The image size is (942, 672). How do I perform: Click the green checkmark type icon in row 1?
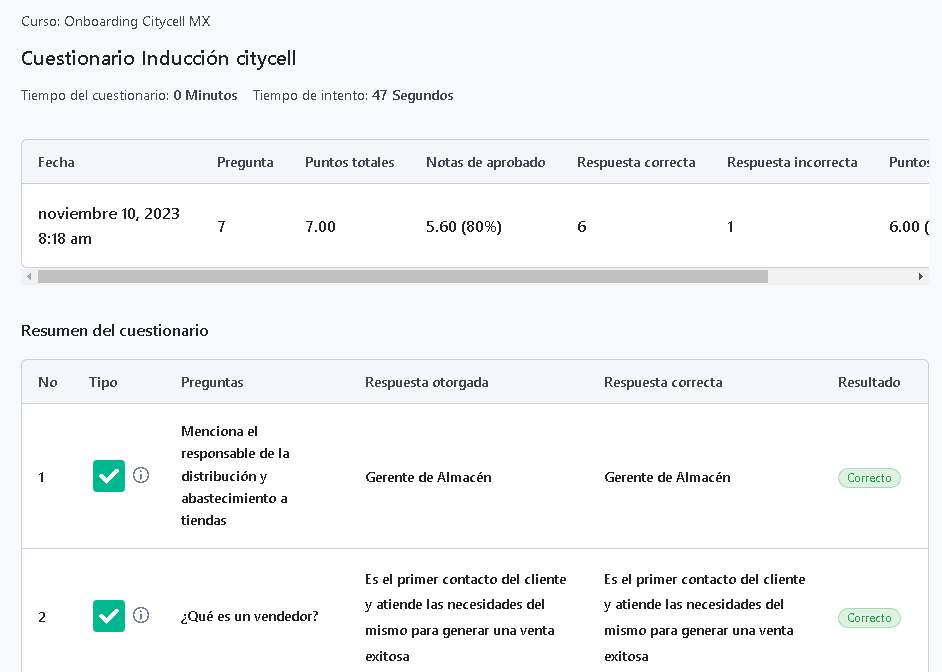tap(109, 476)
